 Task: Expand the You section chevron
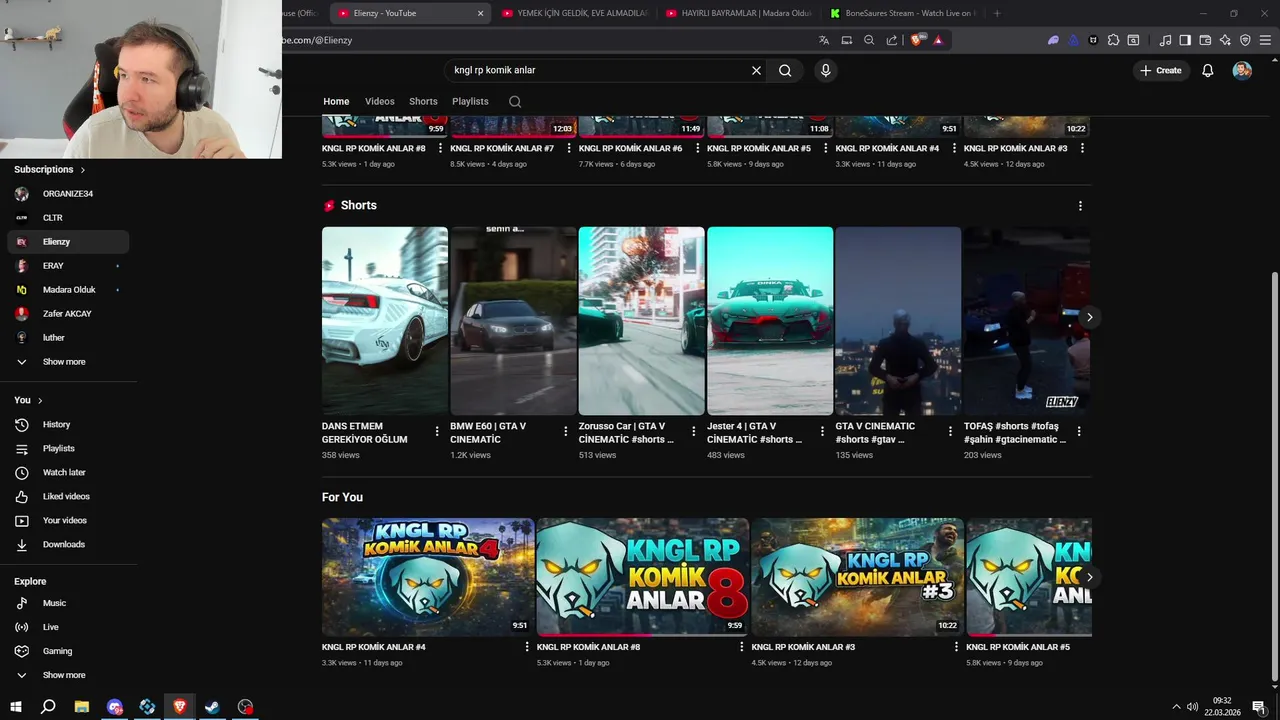[40, 401]
